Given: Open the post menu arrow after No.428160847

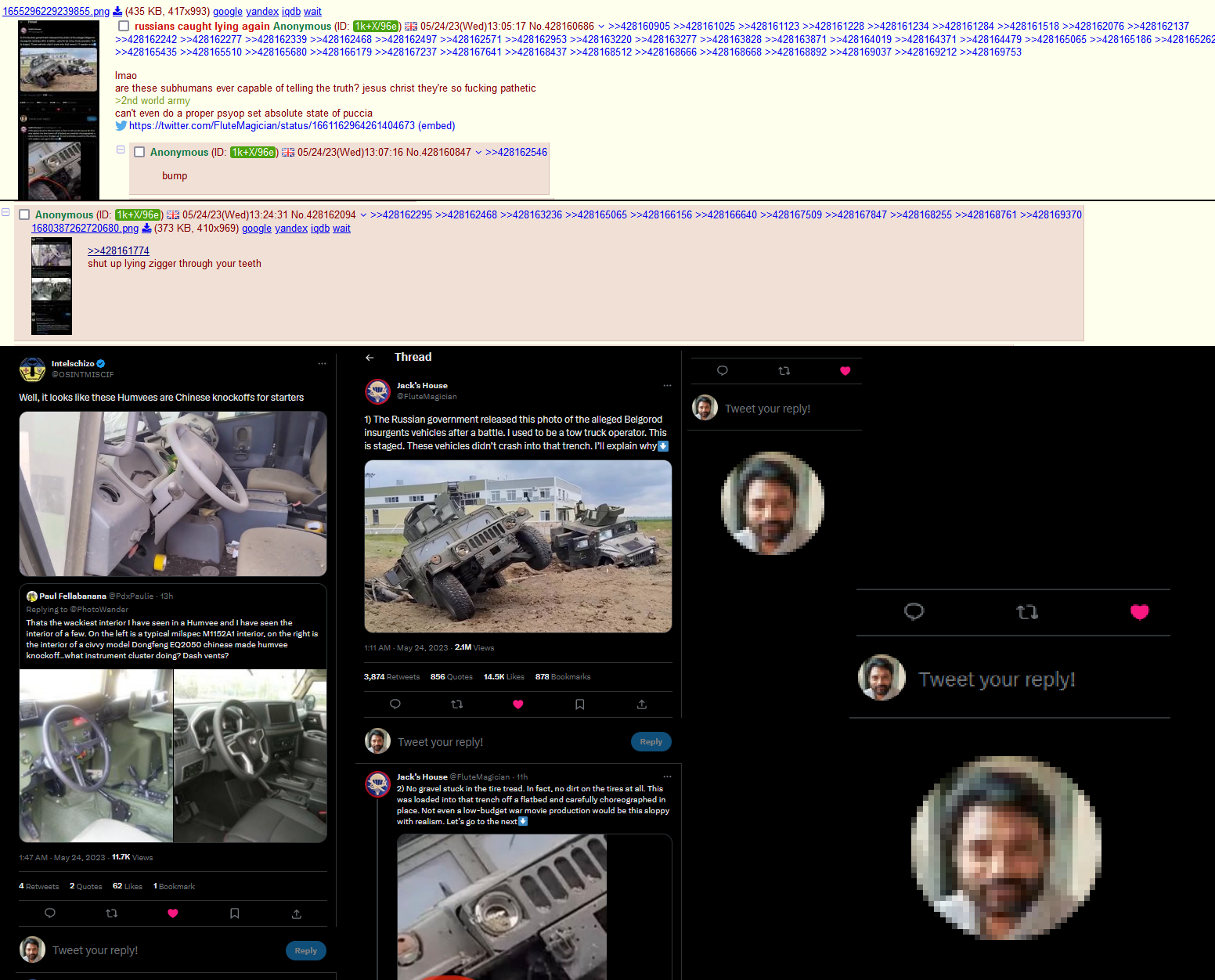Looking at the screenshot, I should click(x=478, y=153).
